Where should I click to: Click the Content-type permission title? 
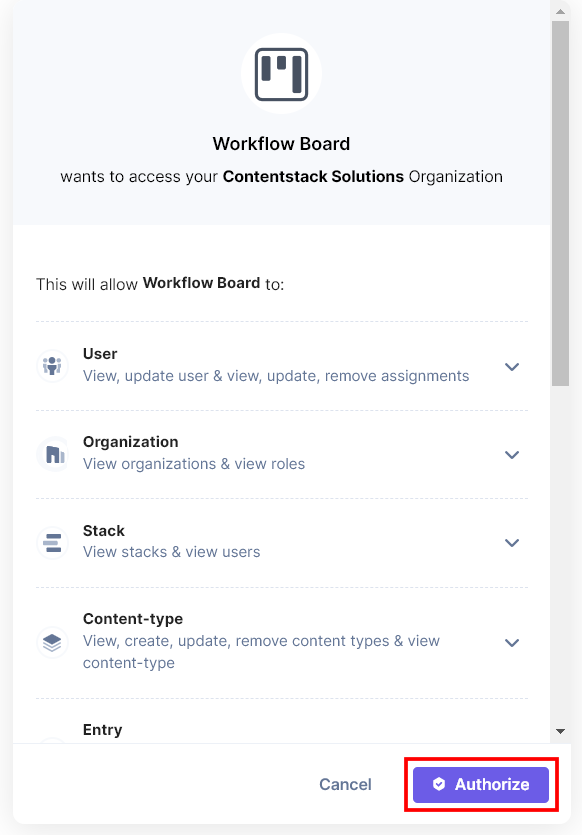coord(133,619)
